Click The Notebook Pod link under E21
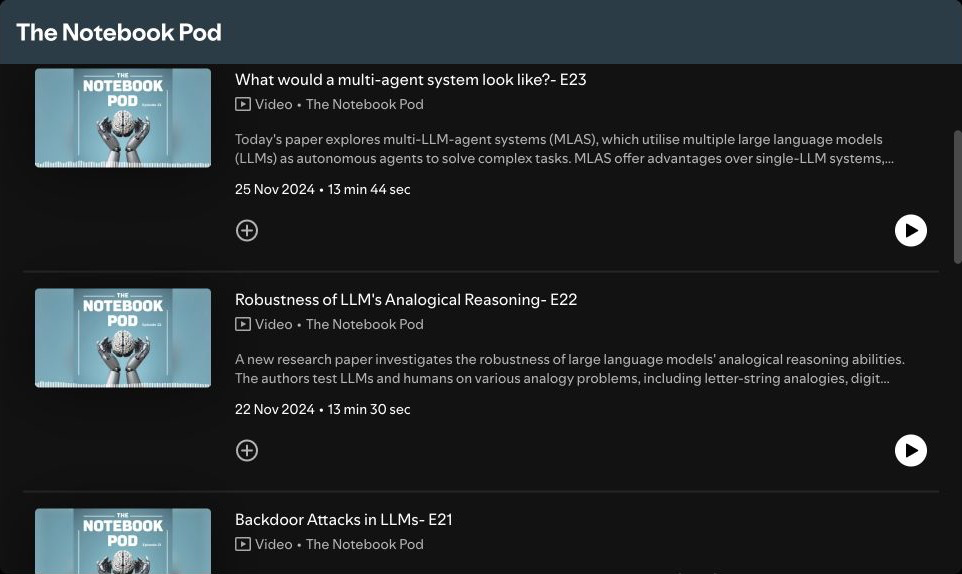The image size is (962, 574). [x=364, y=545]
